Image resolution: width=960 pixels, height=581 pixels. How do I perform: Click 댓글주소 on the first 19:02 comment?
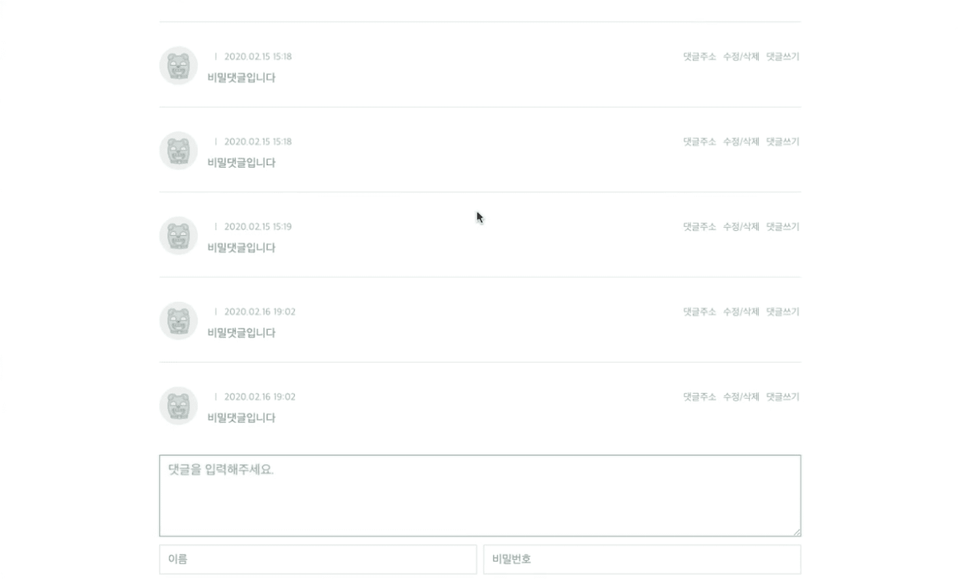(x=699, y=312)
